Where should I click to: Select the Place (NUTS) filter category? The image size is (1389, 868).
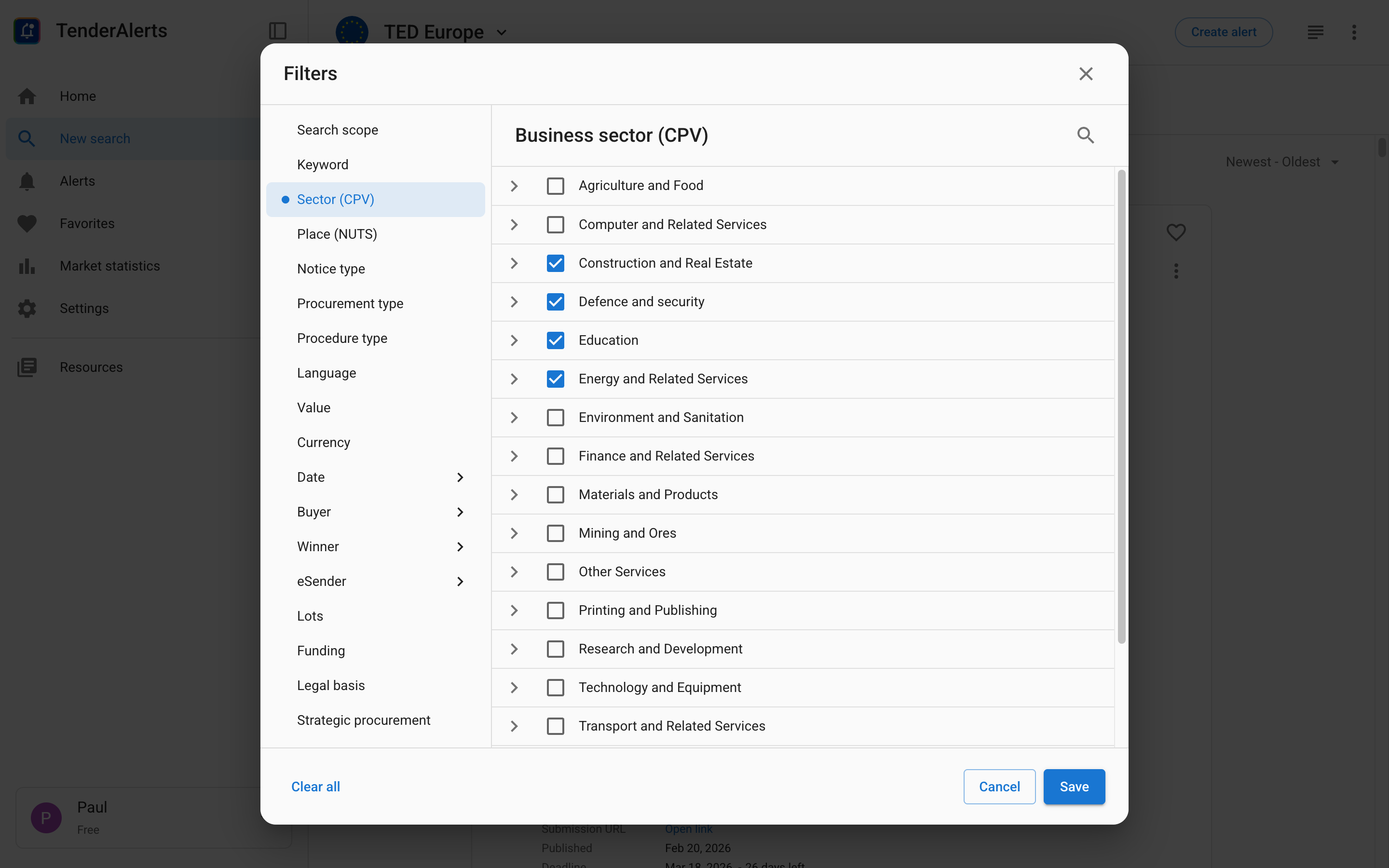click(x=337, y=234)
